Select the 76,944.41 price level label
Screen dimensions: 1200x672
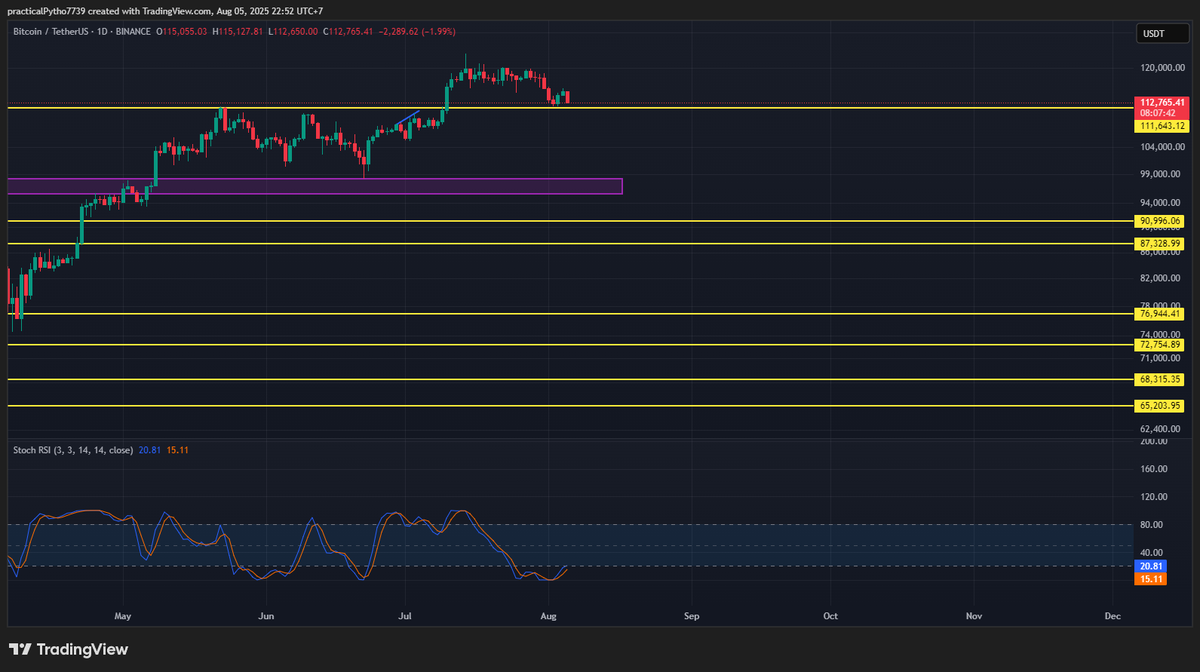(x=1161, y=314)
